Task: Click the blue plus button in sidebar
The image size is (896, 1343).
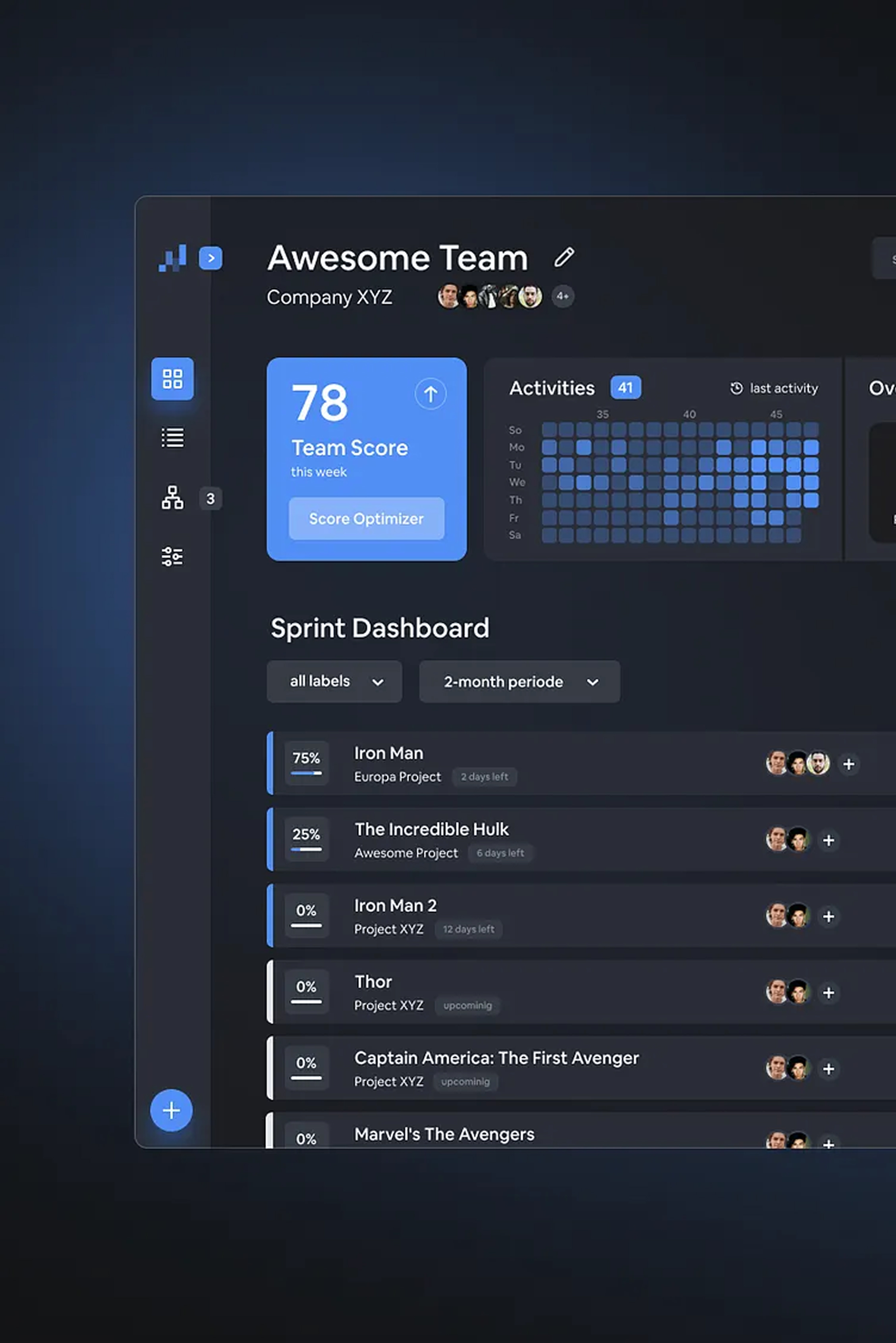Action: click(171, 1110)
